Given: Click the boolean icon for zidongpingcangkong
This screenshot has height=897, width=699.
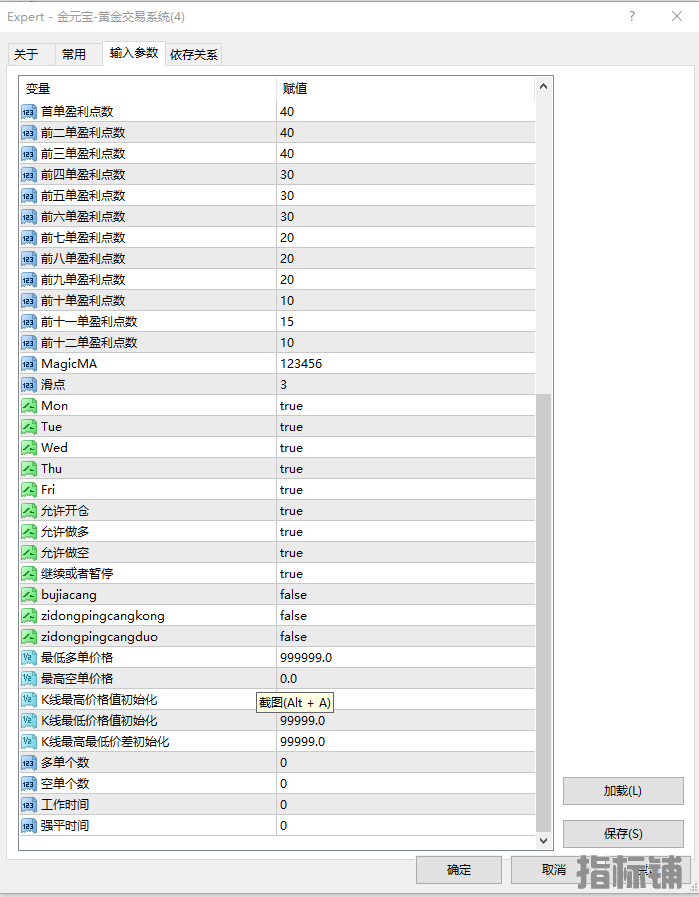Looking at the screenshot, I should click(x=29, y=616).
